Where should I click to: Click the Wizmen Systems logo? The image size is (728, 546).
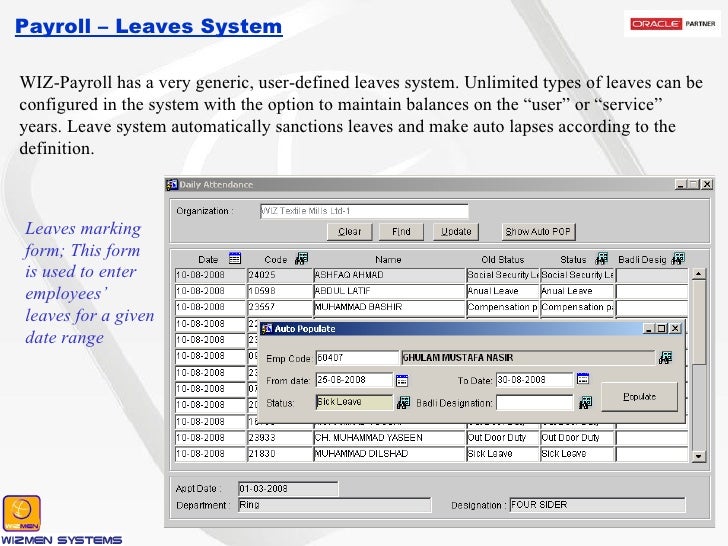61,520
